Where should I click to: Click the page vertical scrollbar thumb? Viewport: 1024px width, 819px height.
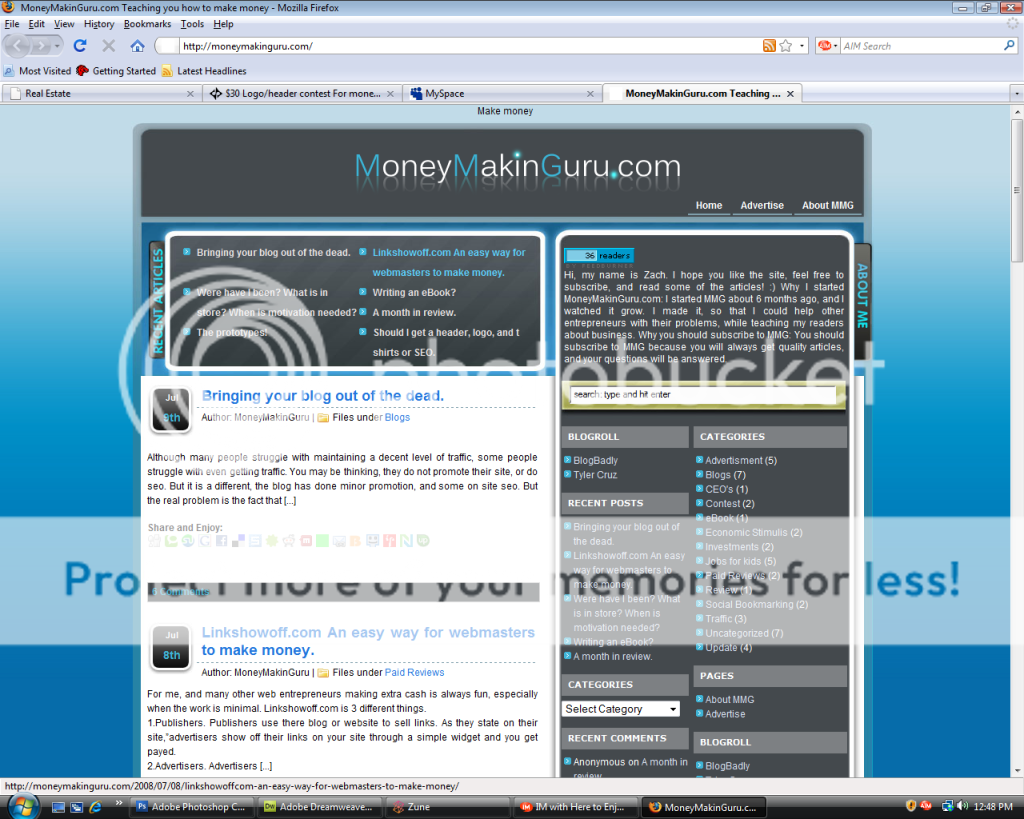click(1017, 191)
